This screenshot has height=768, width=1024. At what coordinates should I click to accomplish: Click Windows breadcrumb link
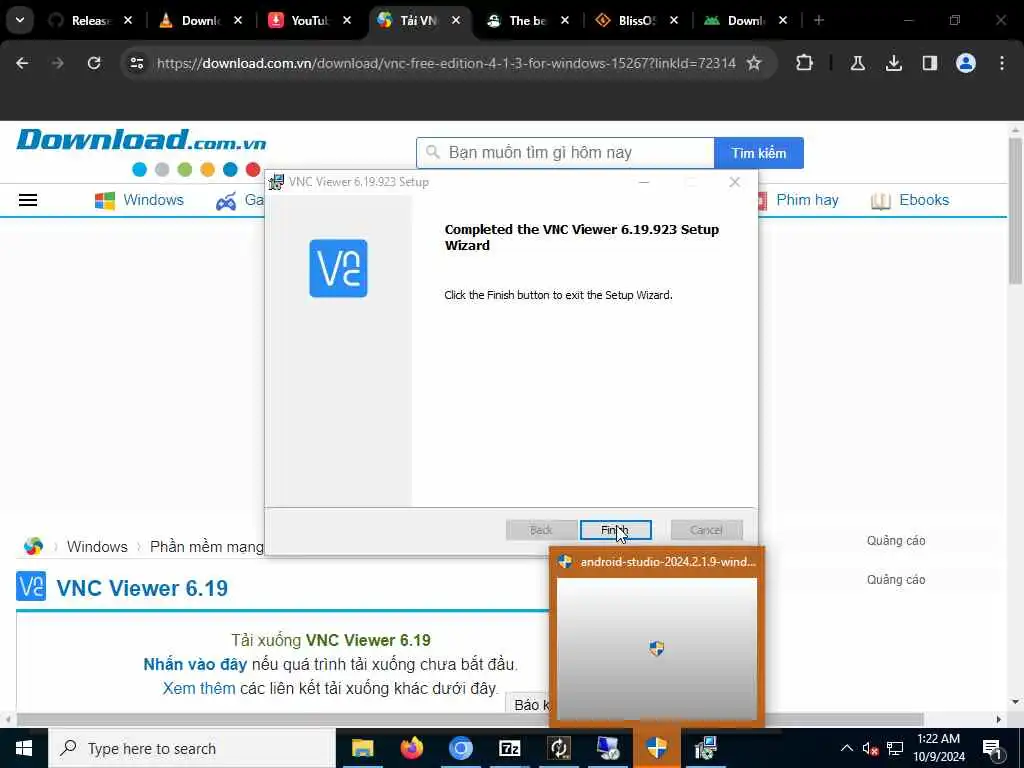(97, 547)
